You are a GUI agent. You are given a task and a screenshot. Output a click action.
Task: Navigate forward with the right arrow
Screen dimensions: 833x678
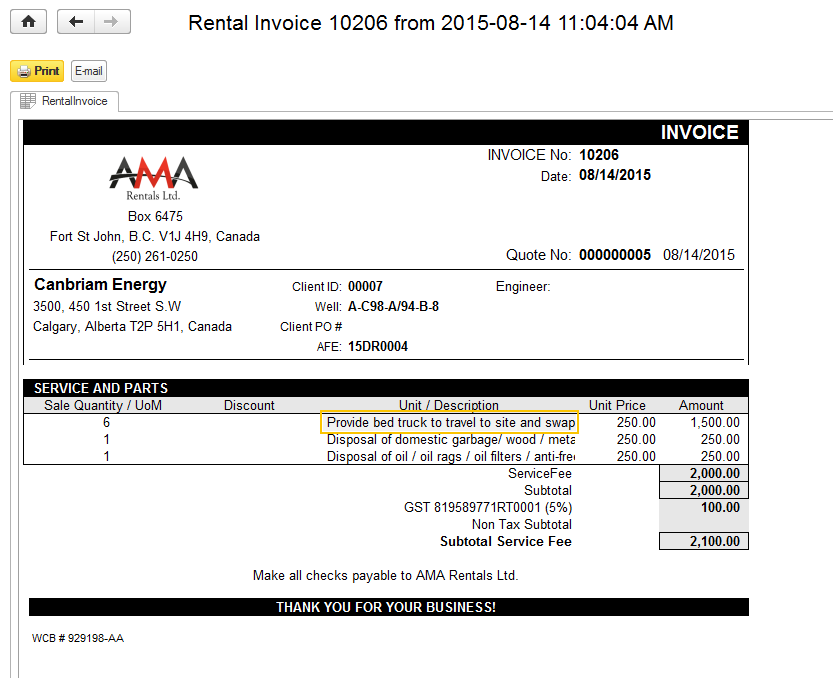tap(112, 22)
